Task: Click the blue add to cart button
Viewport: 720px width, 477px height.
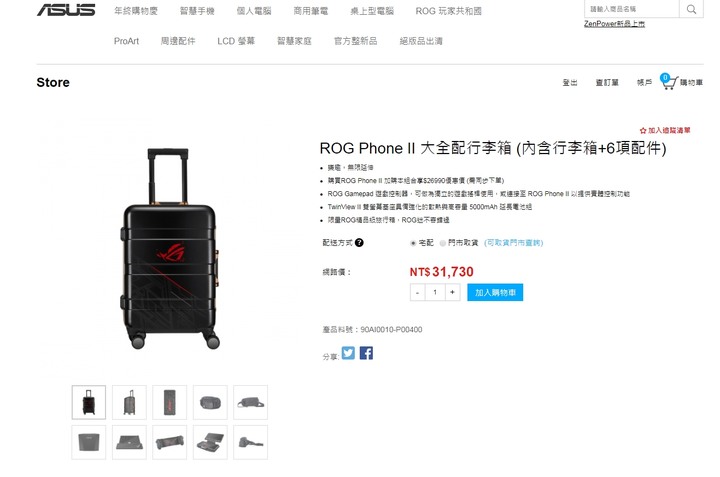Action: click(x=495, y=292)
